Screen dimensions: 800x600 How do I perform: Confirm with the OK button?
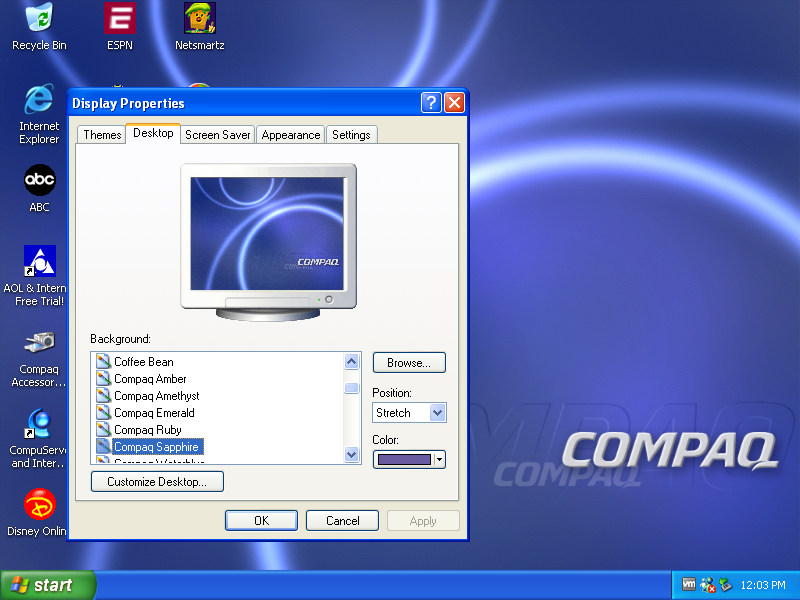261,520
